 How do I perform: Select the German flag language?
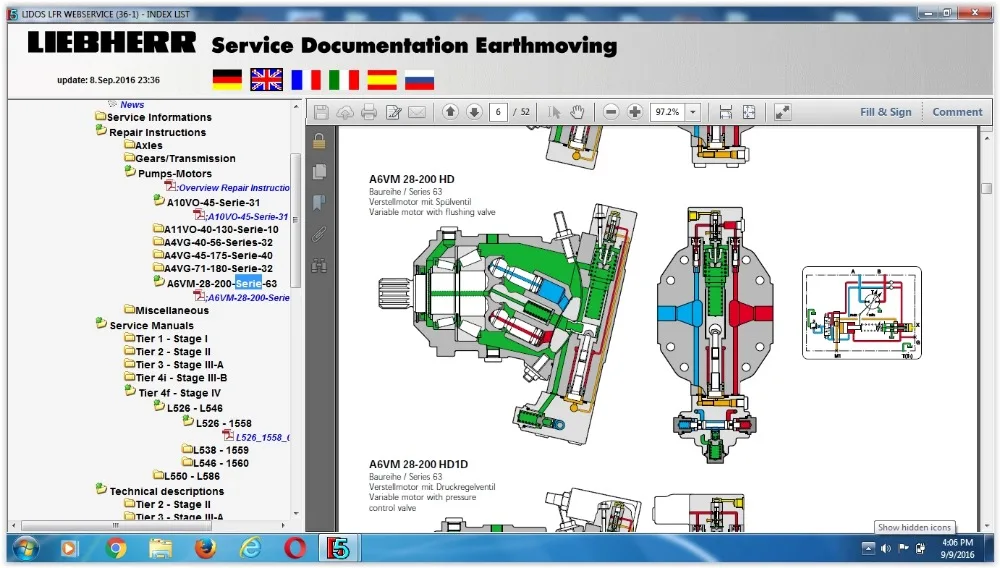227,80
